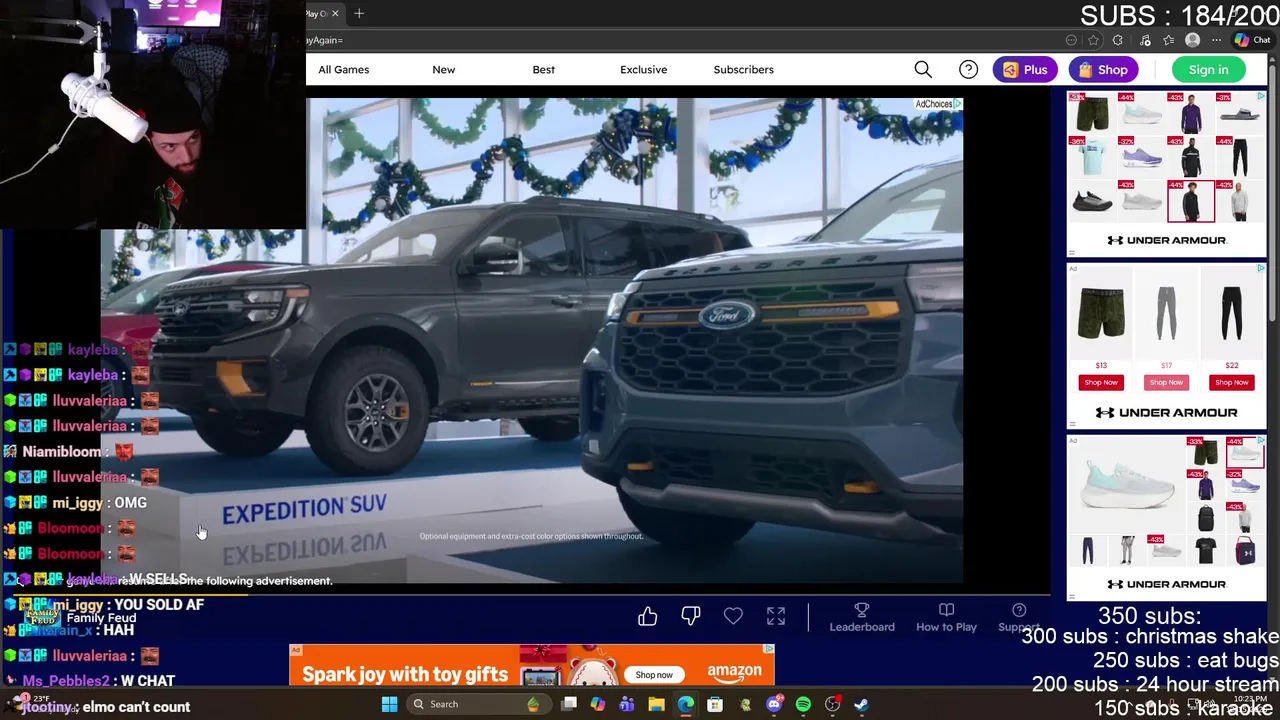
Task: Click the thumbs up like icon
Action: (648, 617)
